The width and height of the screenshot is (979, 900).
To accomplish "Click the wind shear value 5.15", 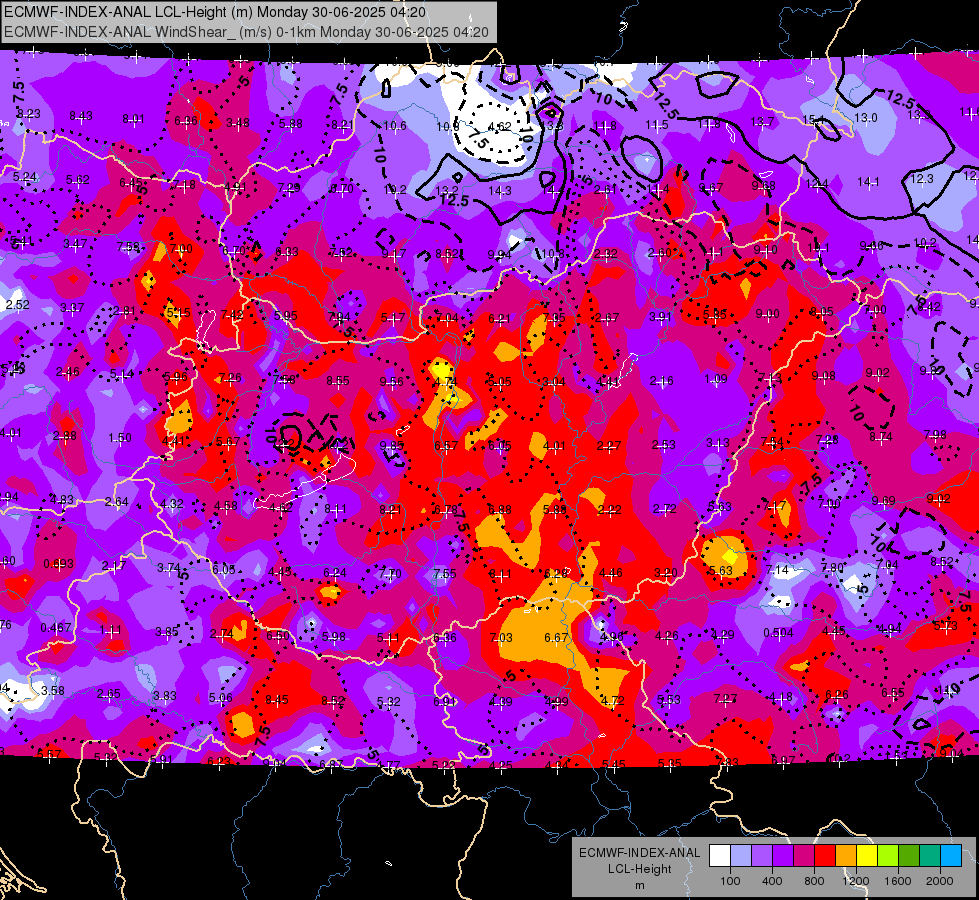I will [179, 312].
